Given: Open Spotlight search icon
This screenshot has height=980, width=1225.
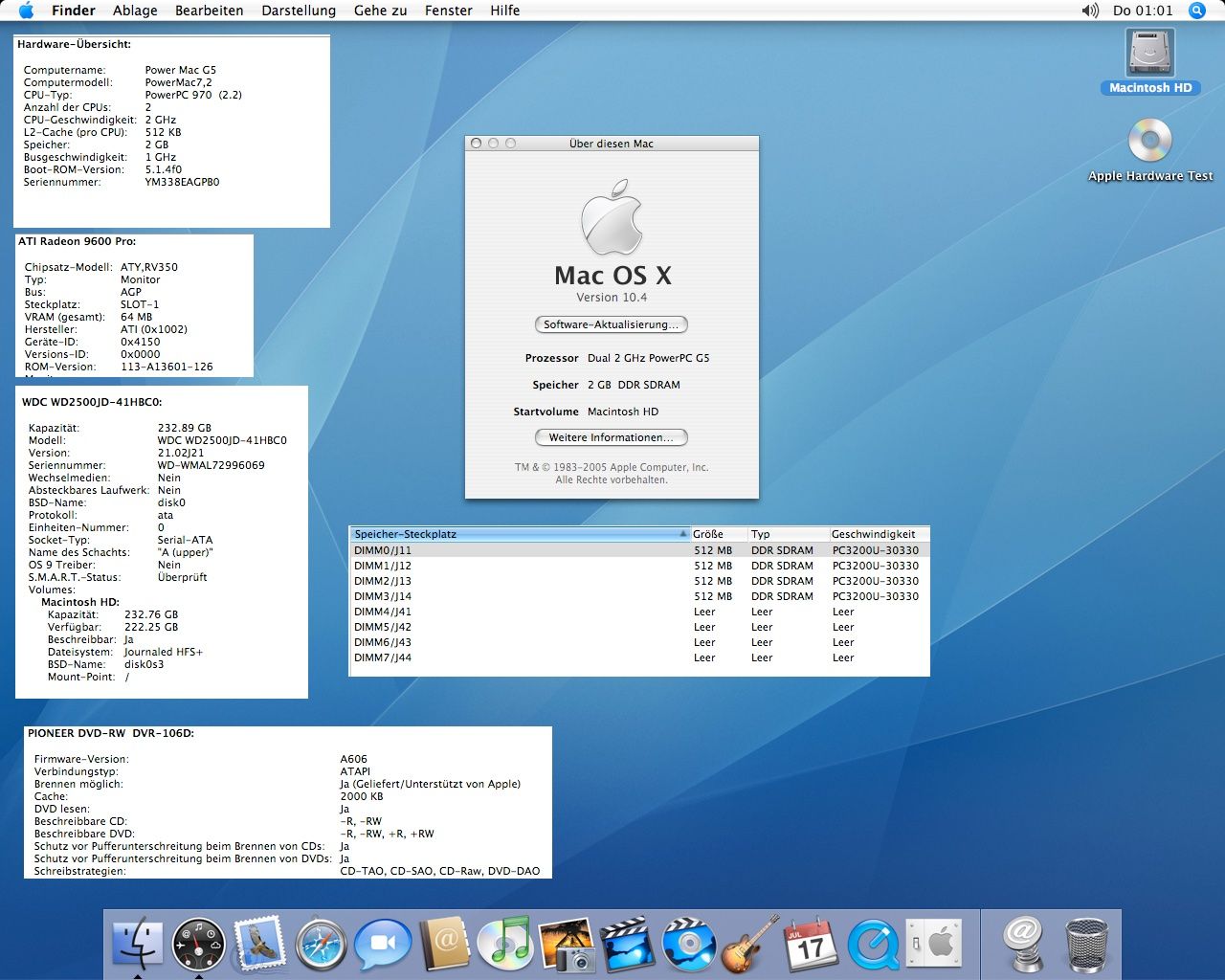Looking at the screenshot, I should [x=1197, y=11].
